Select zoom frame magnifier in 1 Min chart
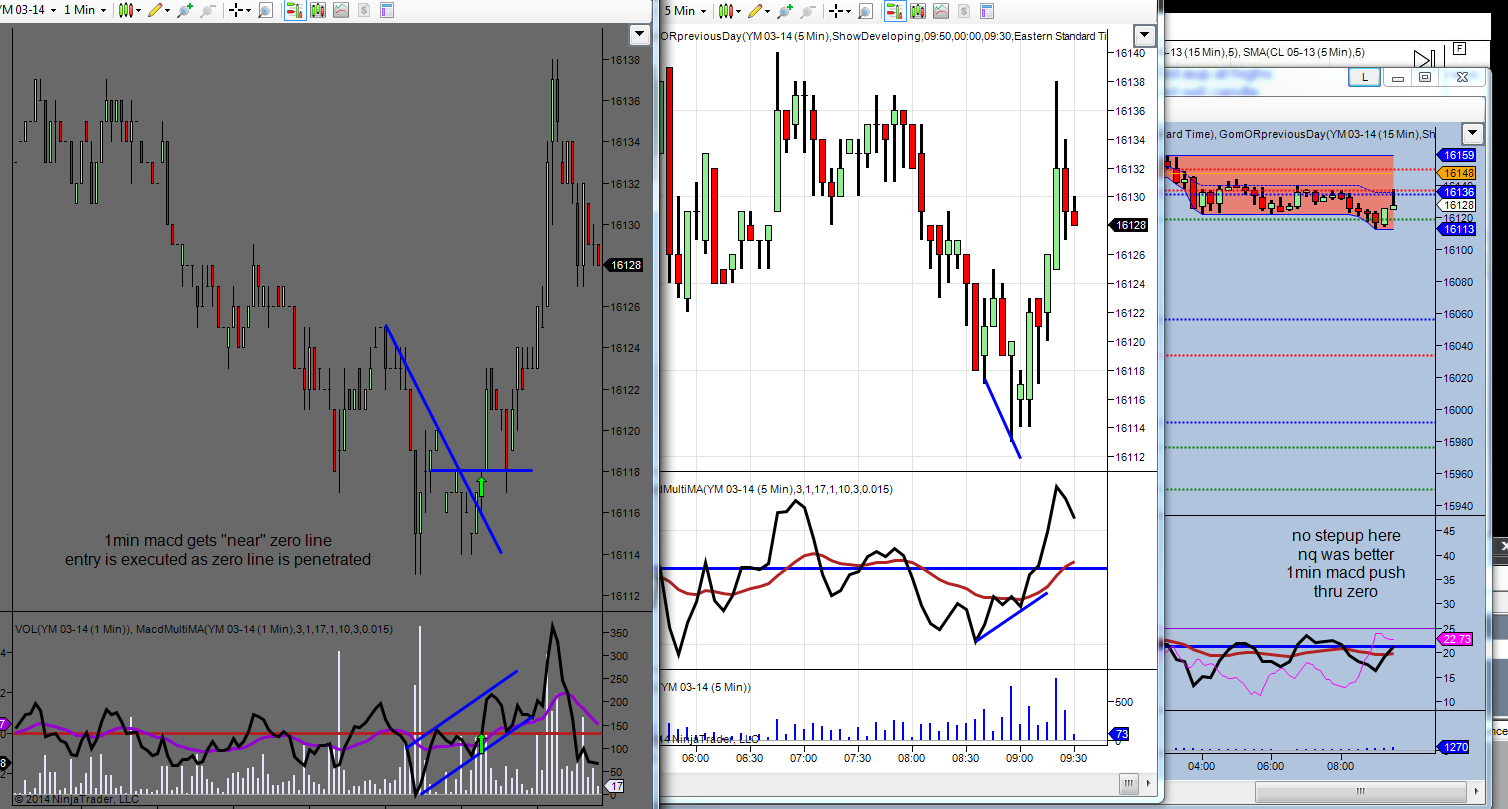 [x=265, y=10]
